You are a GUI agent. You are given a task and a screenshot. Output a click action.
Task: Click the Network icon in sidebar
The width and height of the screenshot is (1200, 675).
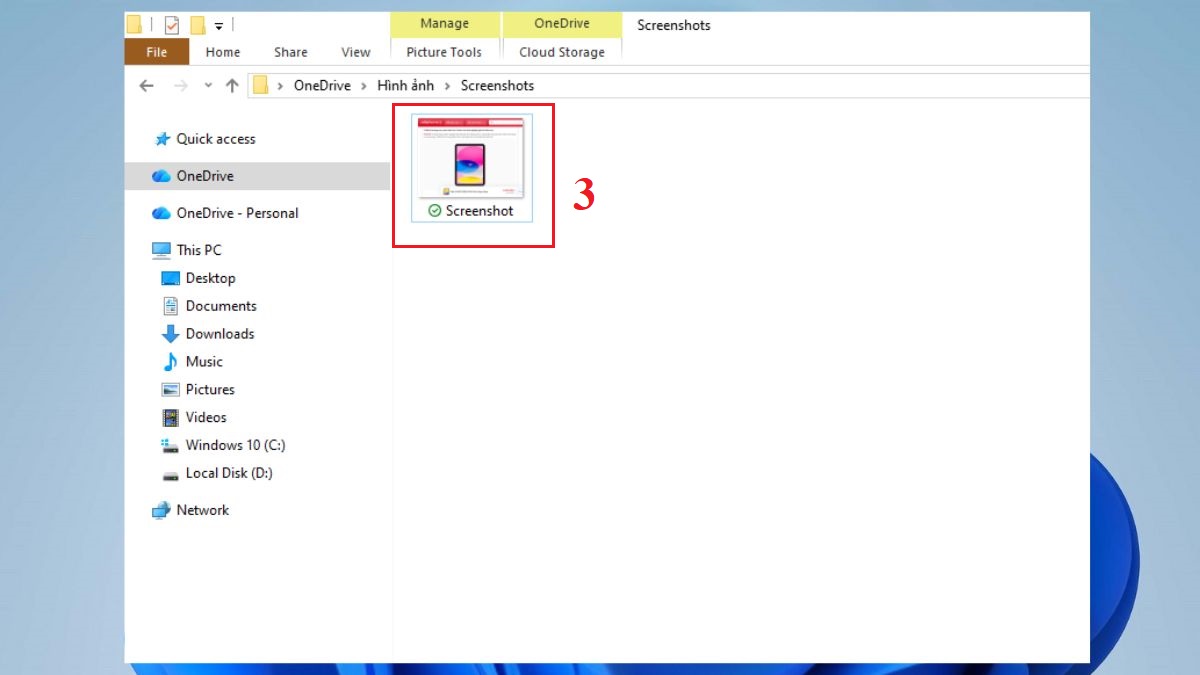click(x=161, y=510)
